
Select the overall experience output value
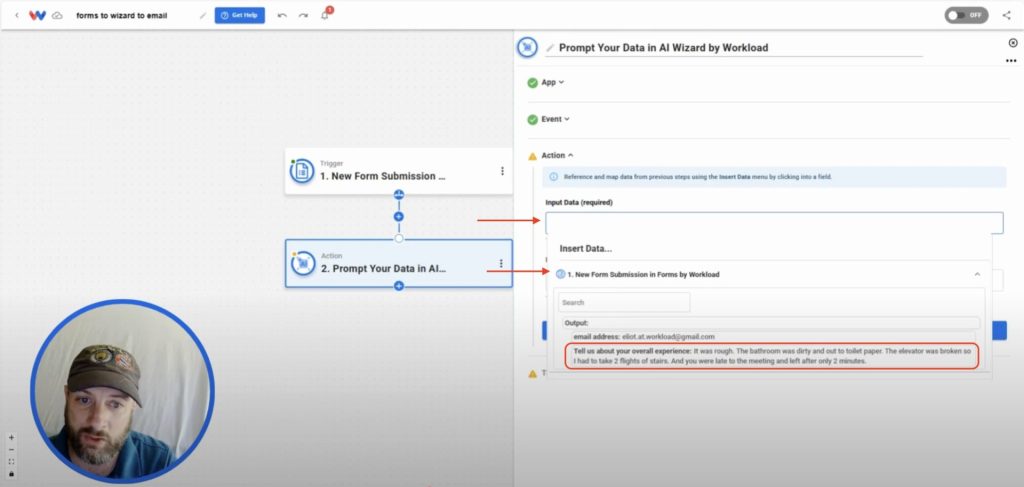click(x=772, y=356)
